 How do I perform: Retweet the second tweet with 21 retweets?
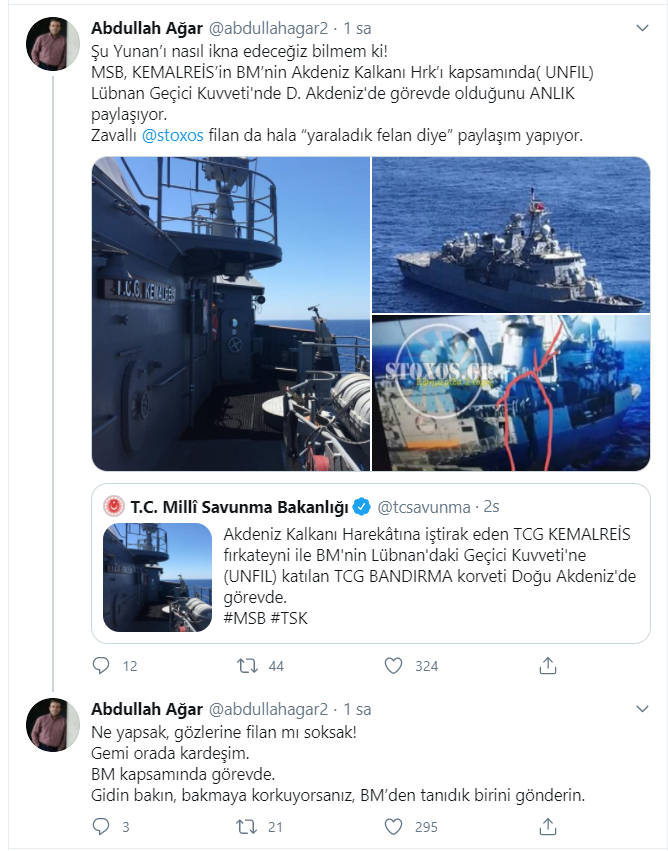tap(247, 827)
